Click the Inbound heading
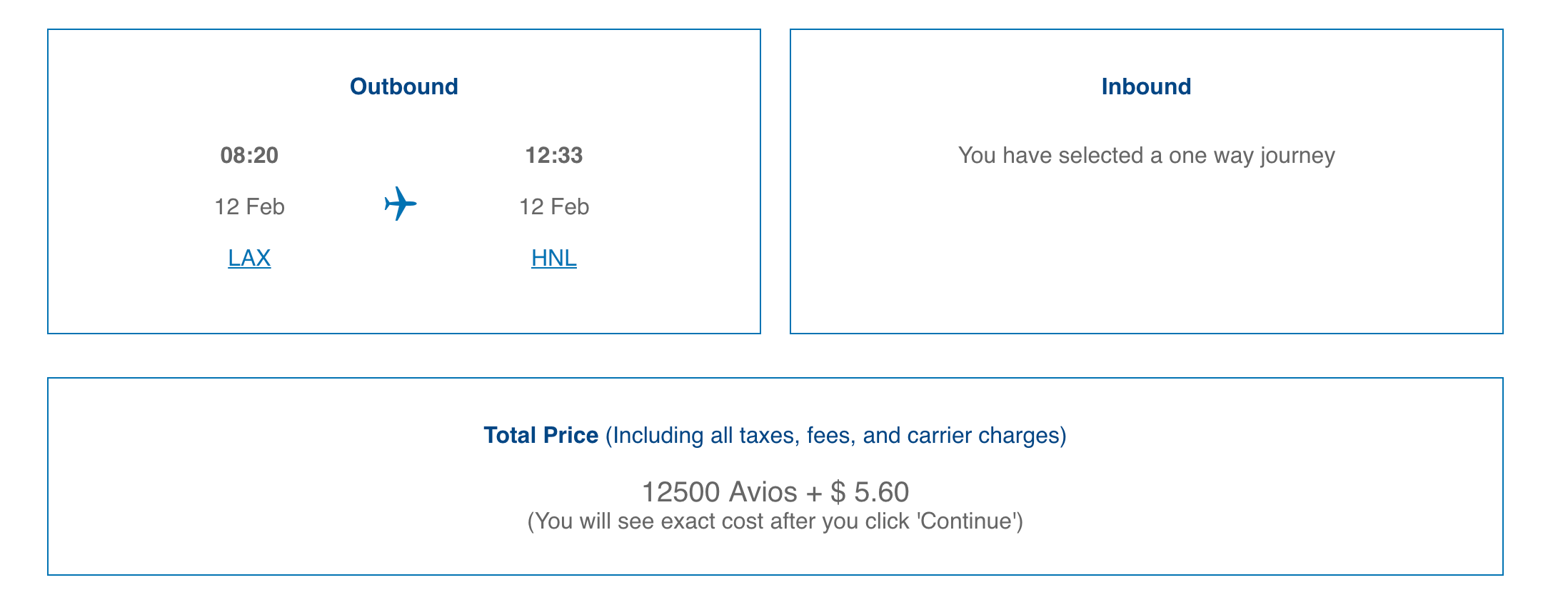1568x590 pixels. pos(1146,86)
